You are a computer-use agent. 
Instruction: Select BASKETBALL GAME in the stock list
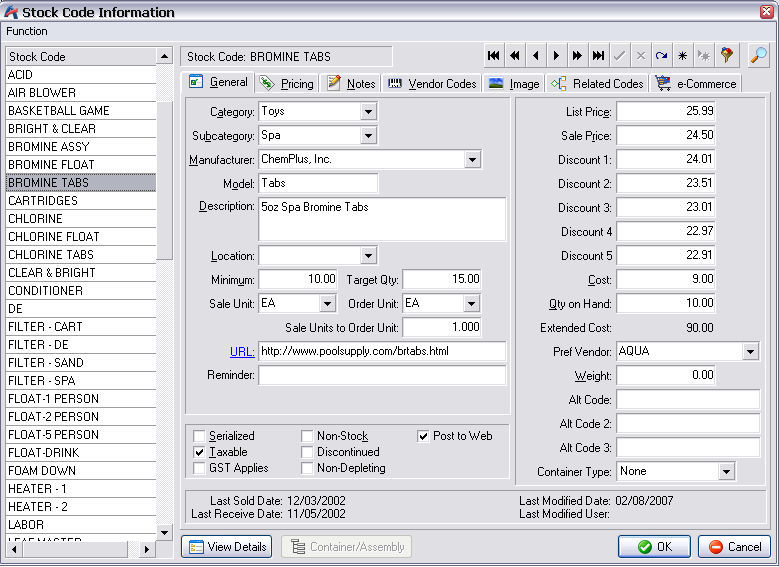click(81, 110)
